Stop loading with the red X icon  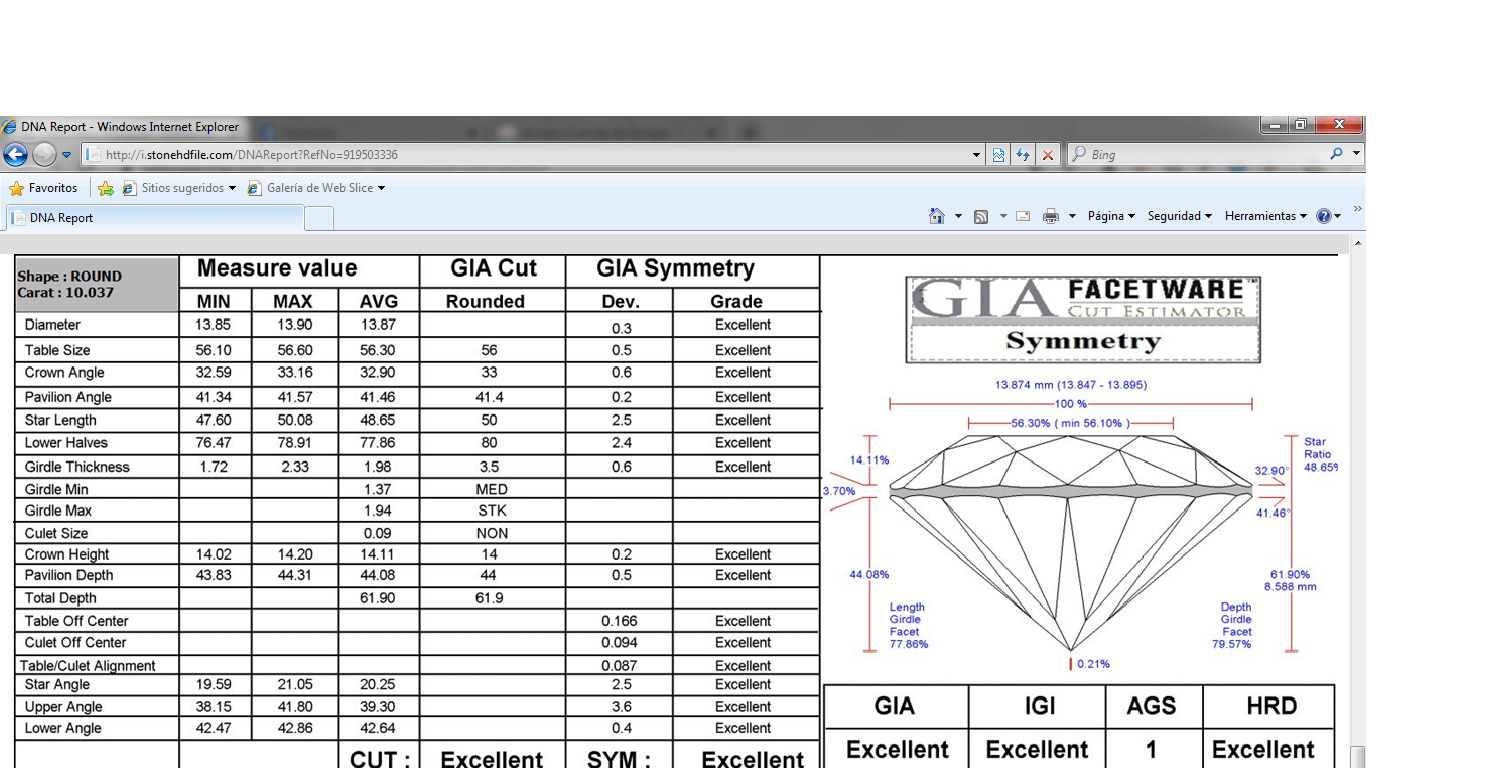[1048, 155]
